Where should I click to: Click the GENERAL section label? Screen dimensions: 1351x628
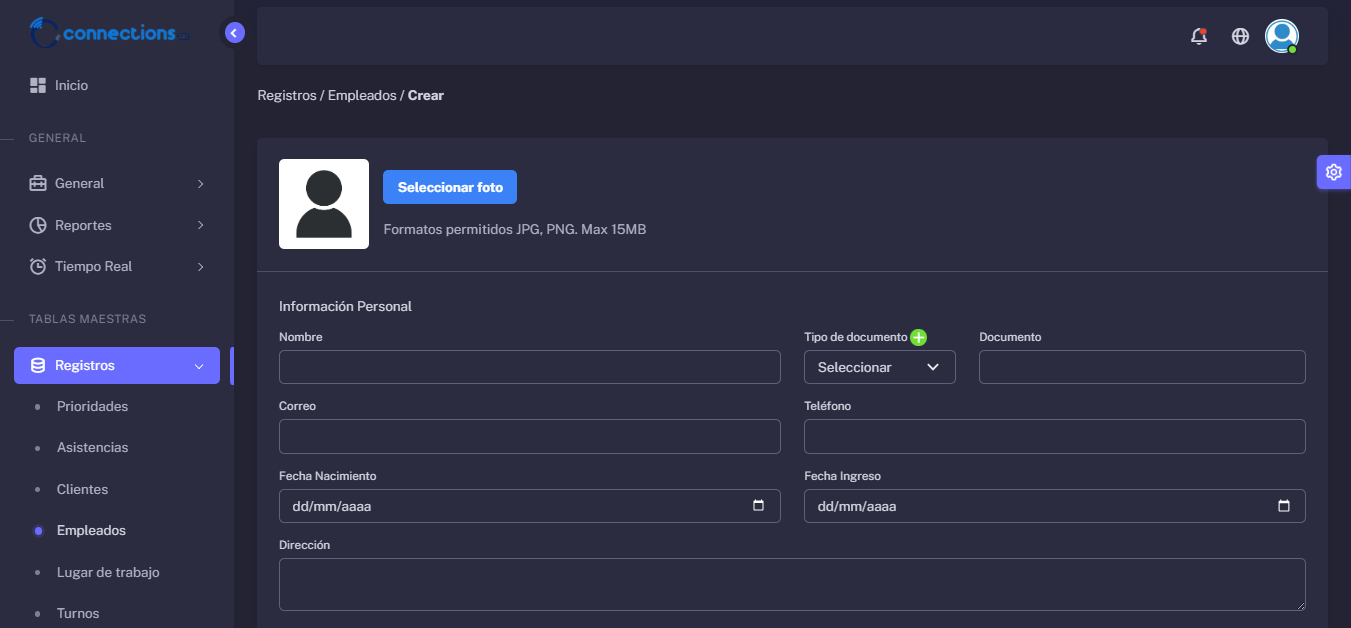57,139
